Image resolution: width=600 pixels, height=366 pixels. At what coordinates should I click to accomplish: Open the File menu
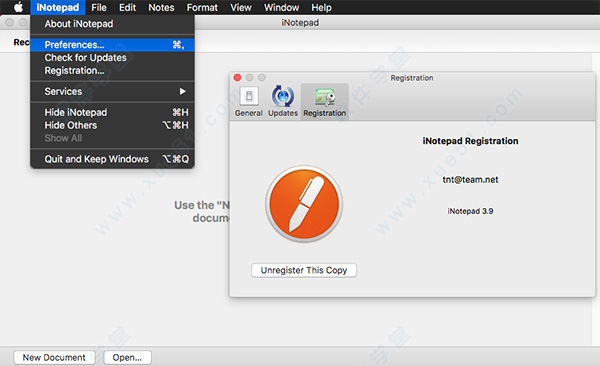99,7
